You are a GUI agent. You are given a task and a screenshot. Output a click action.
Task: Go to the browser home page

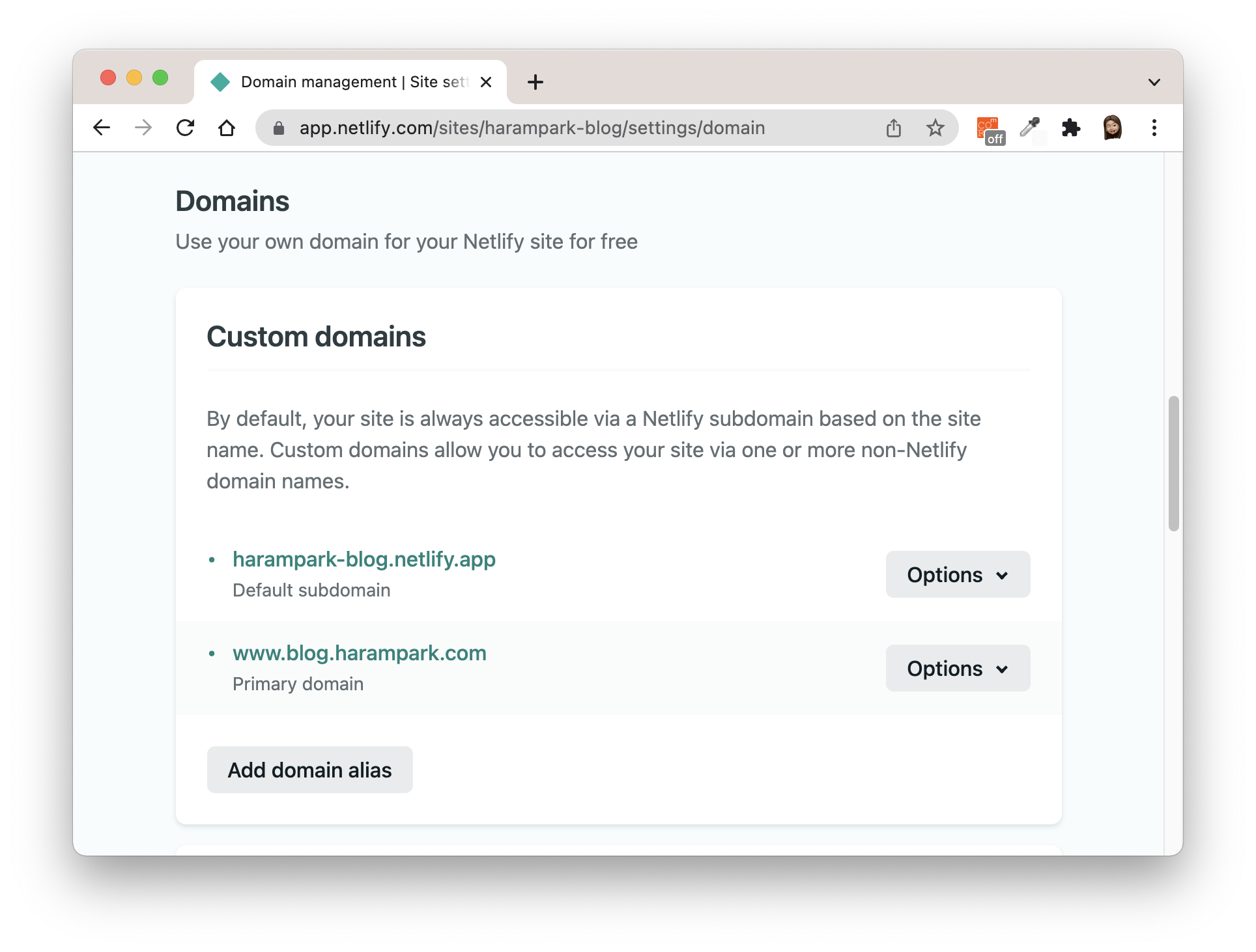click(x=227, y=128)
